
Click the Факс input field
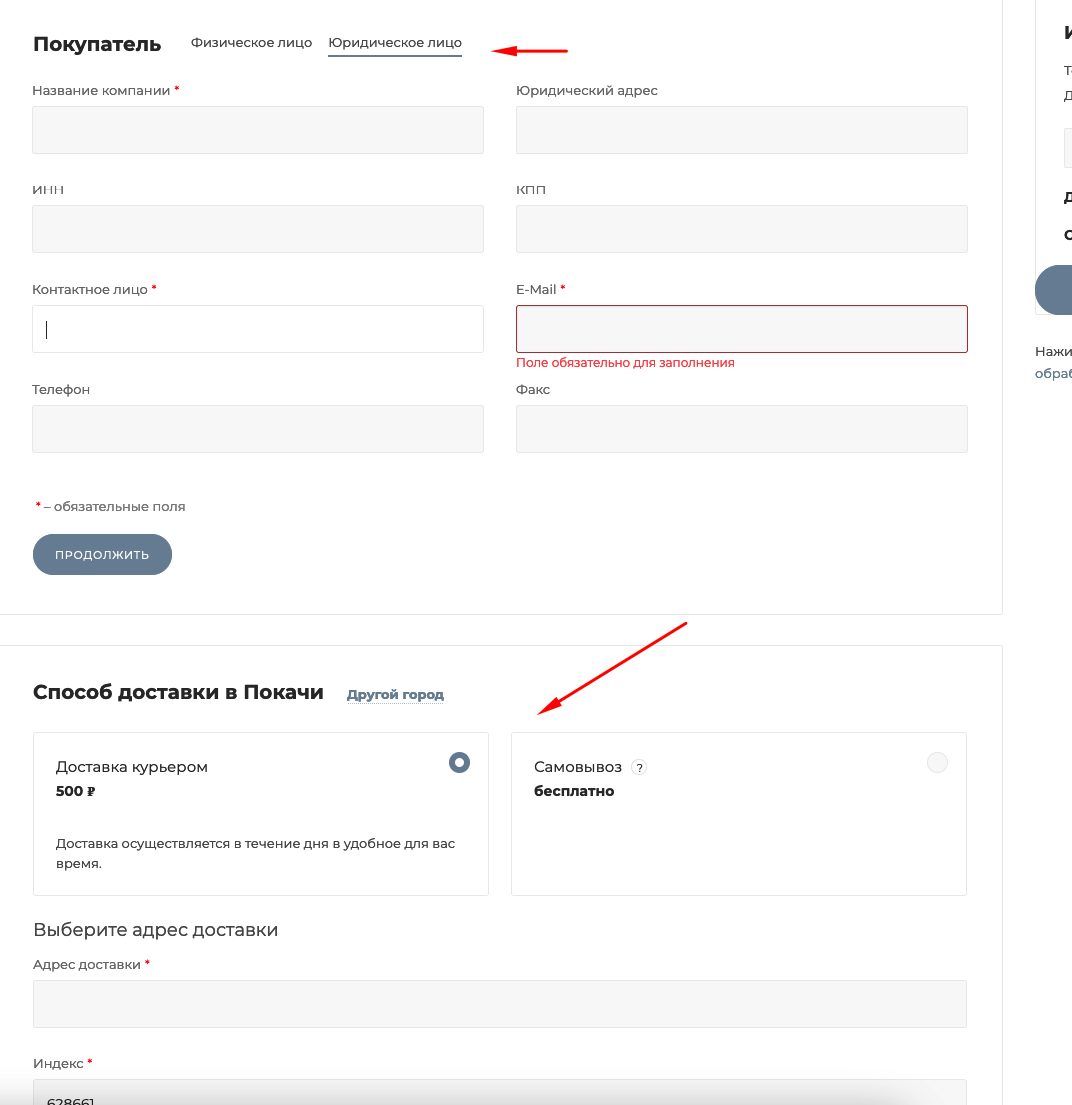click(x=741, y=429)
